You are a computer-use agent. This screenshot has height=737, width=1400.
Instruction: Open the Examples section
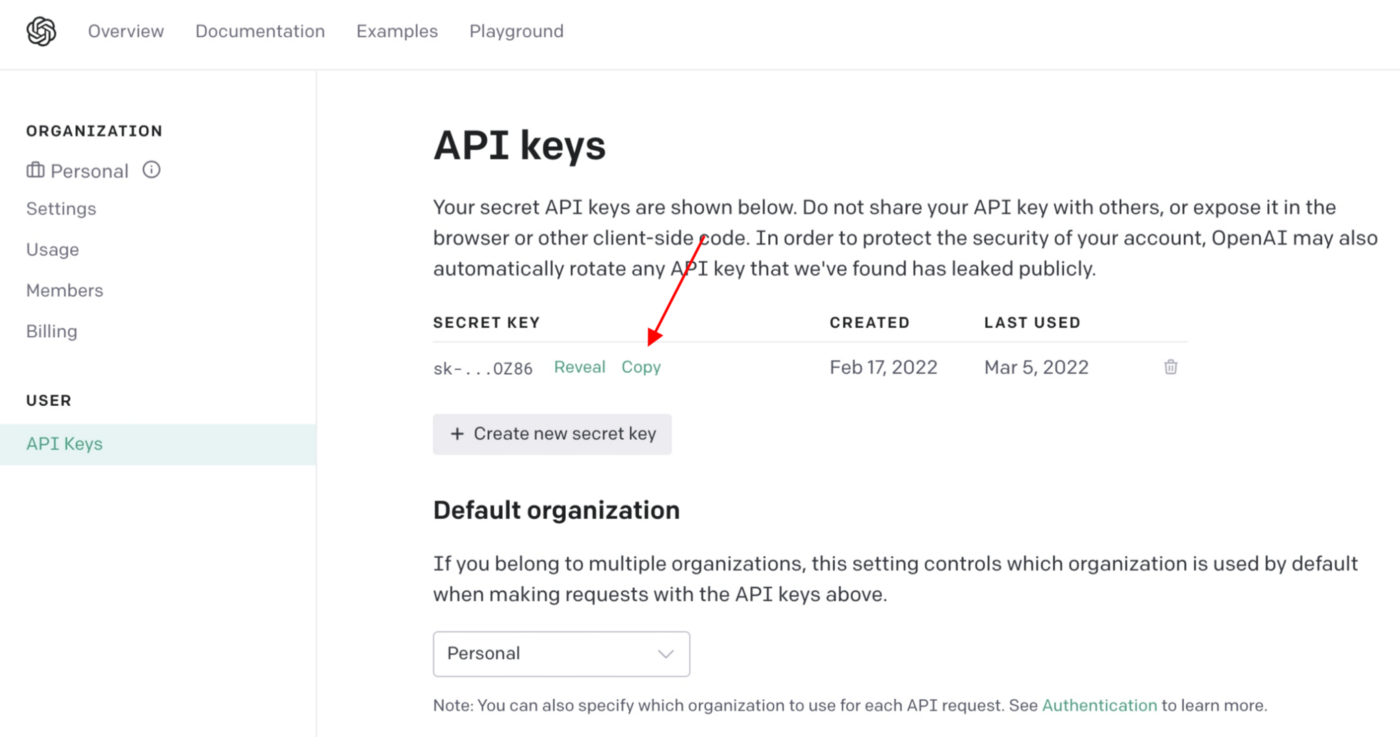click(x=397, y=32)
